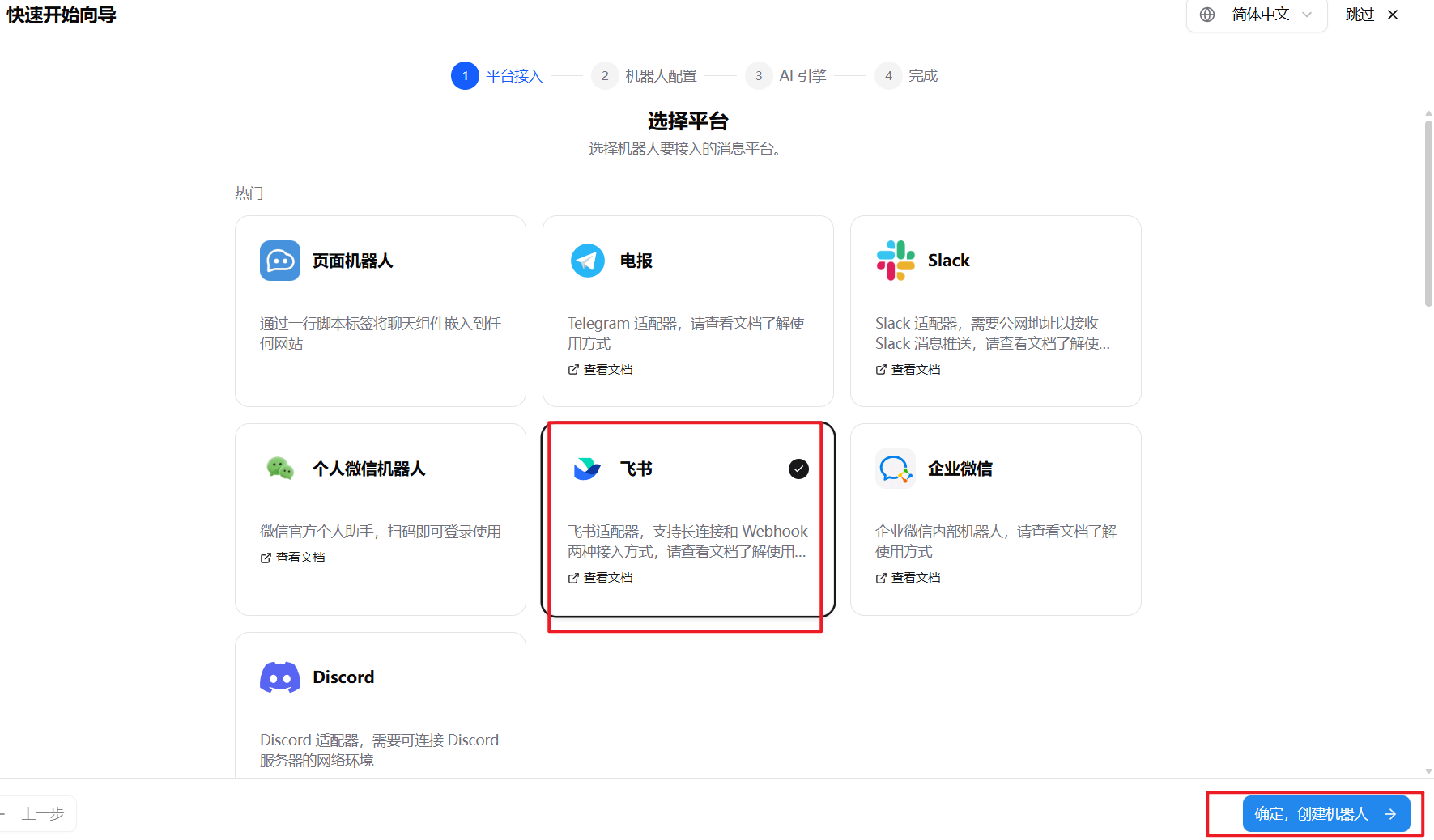Screen dimensions: 1434x840
Task: Go to step 1 平台接入
Action: tap(496, 76)
